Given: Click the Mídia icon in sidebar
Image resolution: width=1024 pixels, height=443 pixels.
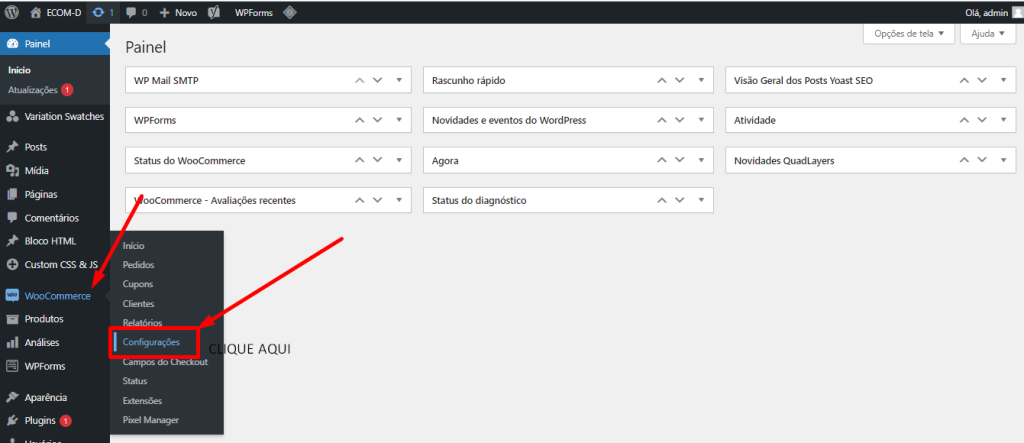Looking at the screenshot, I should [12, 171].
